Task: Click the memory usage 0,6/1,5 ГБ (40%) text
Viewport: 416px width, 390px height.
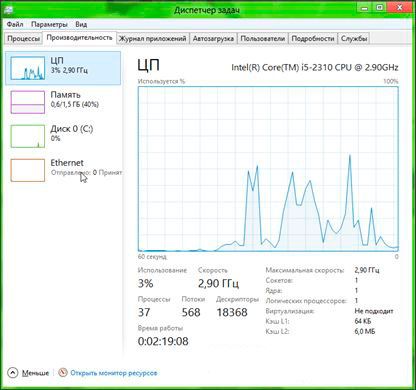Action: (75, 105)
